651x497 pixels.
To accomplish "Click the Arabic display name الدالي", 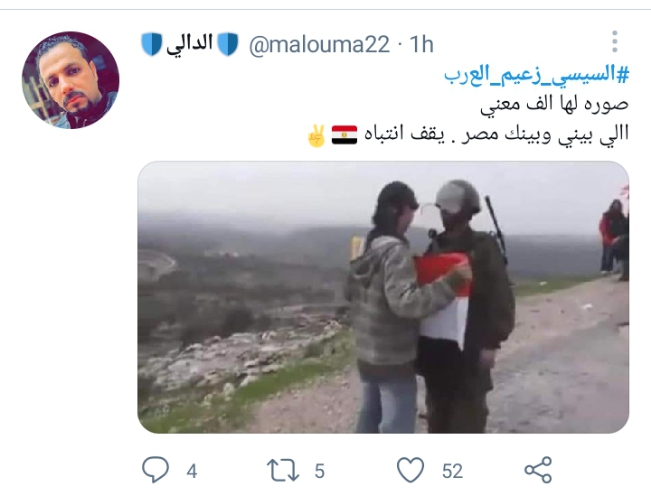I will (190, 44).
